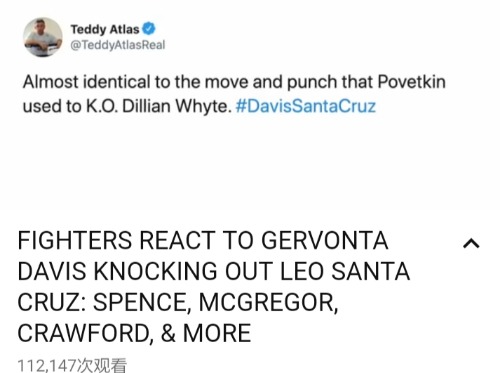Tap the CRUZ: SPENCE, MCGREGOR title line
This screenshot has width=500, height=373.
(x=178, y=303)
